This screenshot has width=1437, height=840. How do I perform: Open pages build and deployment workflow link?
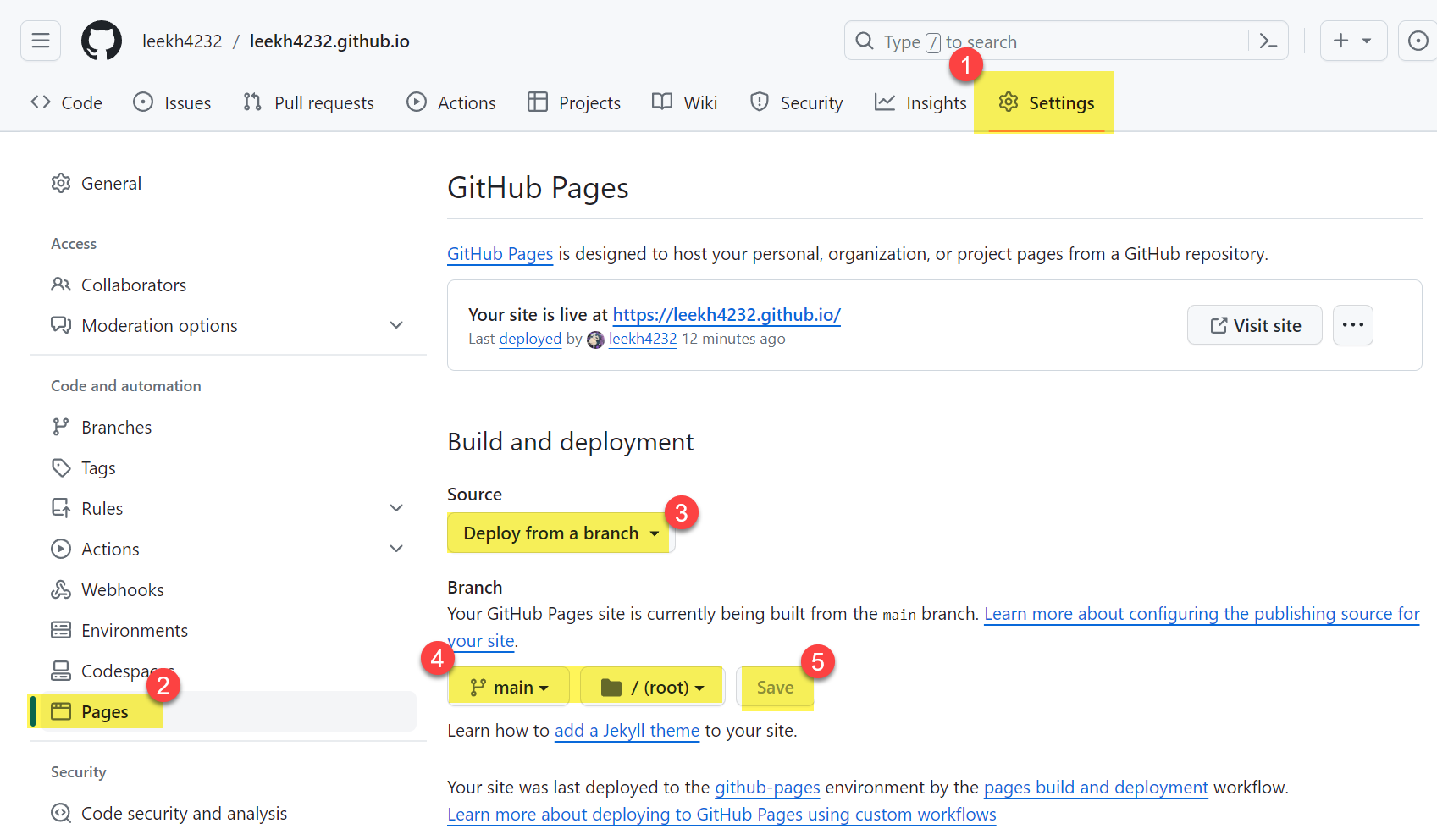tap(1096, 787)
